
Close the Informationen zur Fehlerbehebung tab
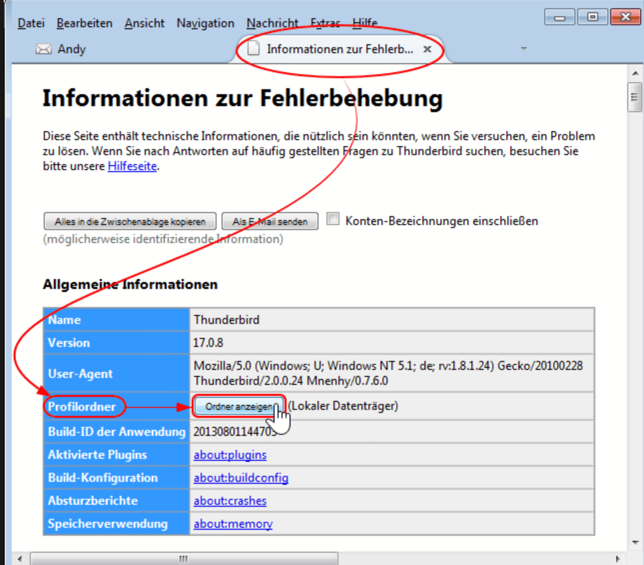point(427,49)
